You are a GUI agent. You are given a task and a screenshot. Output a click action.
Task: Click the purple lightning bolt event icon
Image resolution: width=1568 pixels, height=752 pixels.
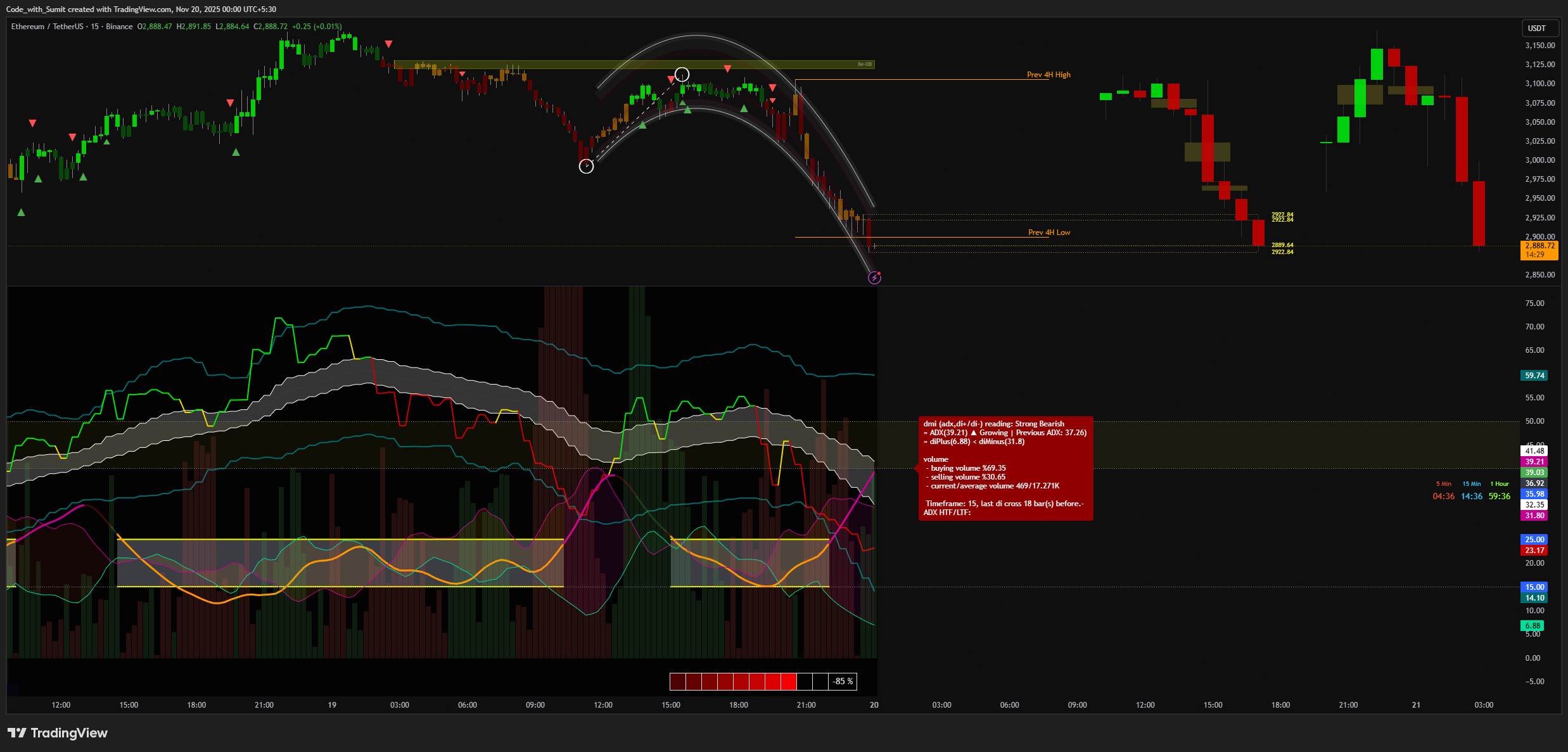click(874, 277)
